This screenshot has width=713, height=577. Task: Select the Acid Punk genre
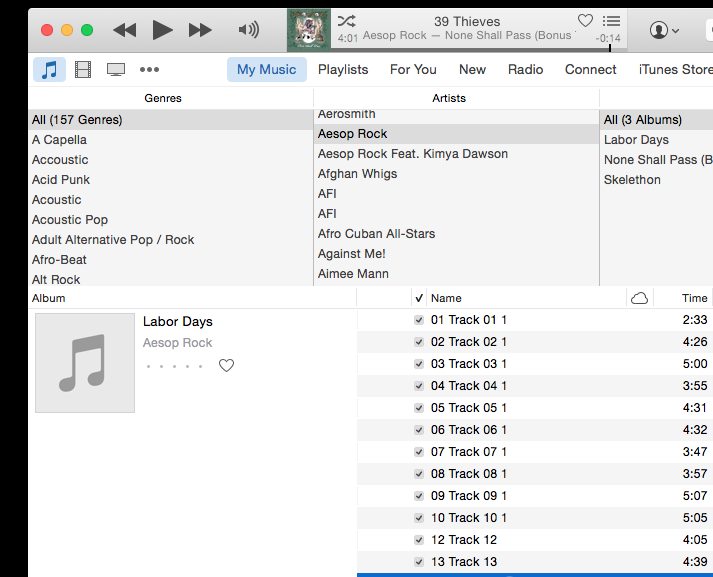[x=171, y=180]
